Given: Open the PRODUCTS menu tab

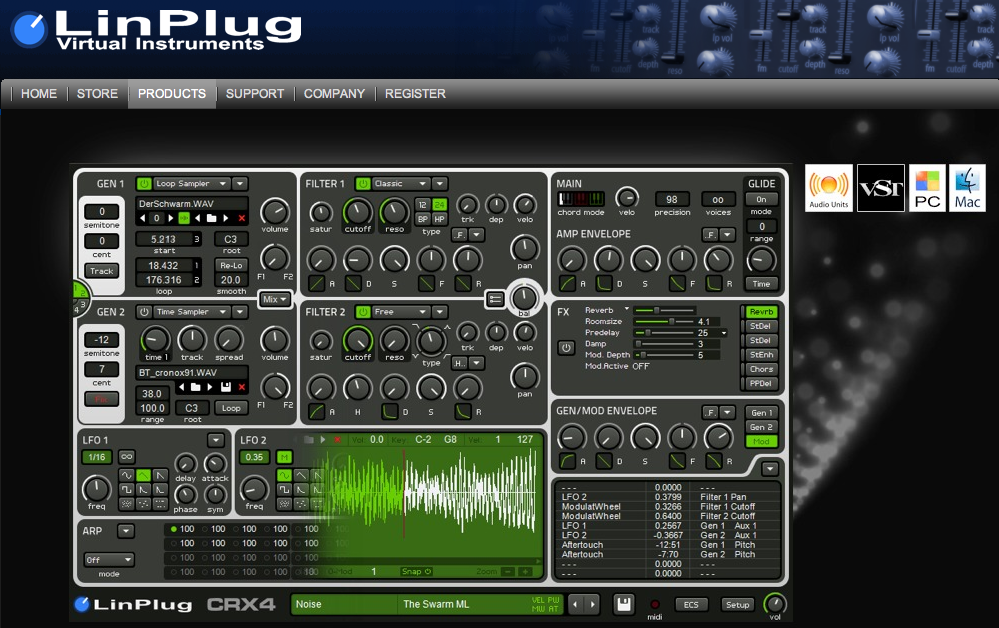Looking at the screenshot, I should point(171,94).
